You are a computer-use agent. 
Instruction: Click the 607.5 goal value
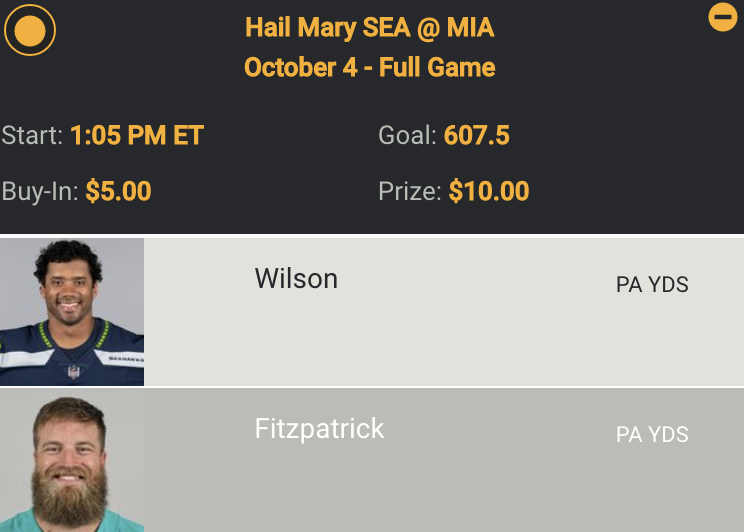click(x=477, y=135)
